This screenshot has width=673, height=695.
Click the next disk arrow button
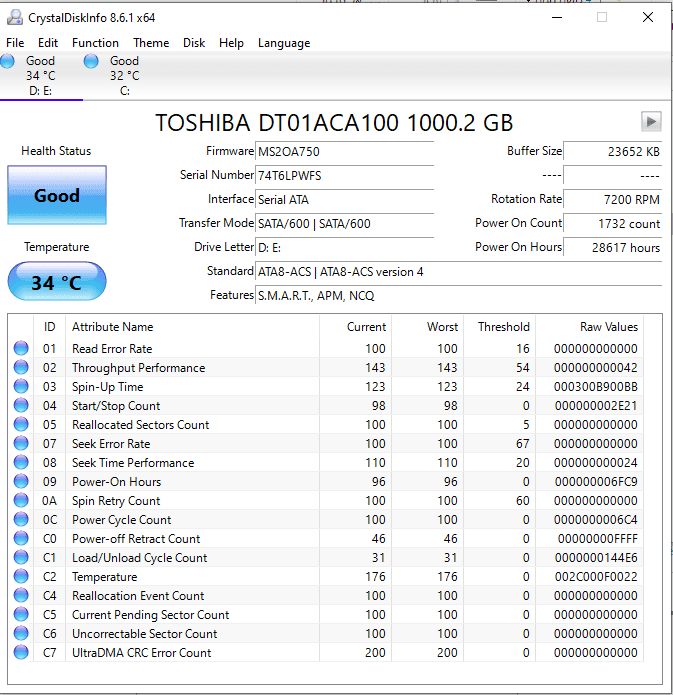click(x=651, y=121)
